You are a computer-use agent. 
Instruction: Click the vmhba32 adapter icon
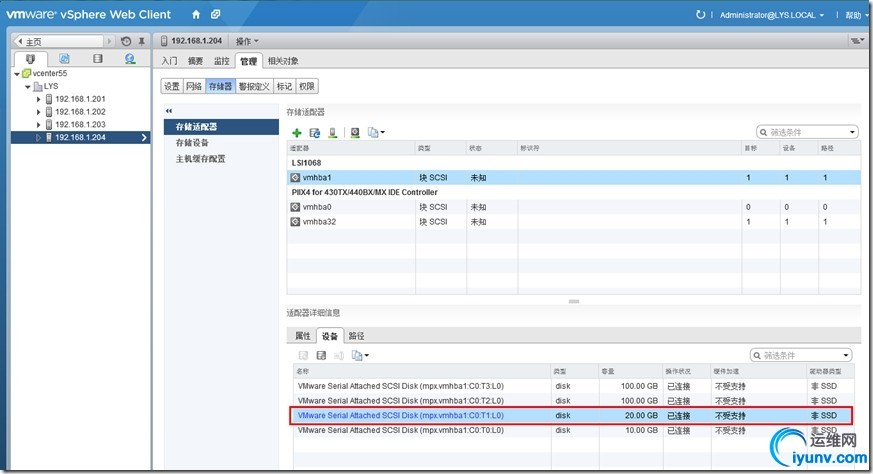(295, 222)
